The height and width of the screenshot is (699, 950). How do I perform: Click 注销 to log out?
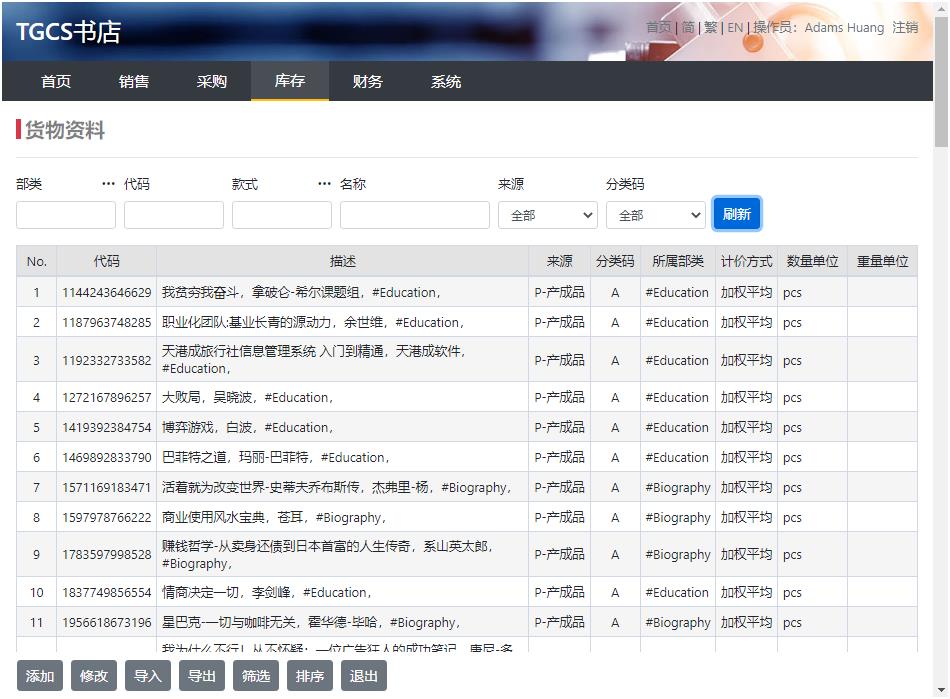point(905,27)
